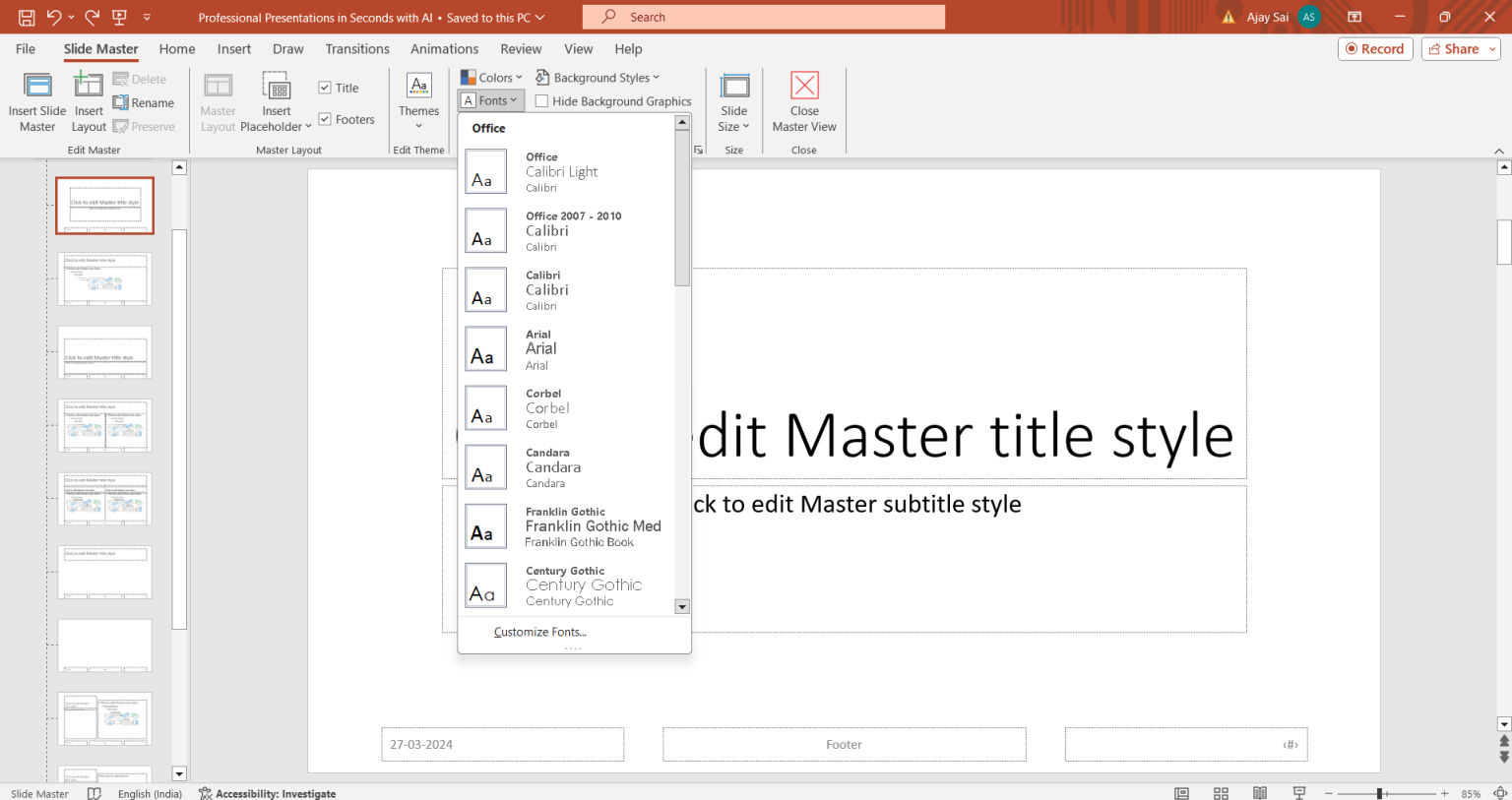This screenshot has height=800, width=1512.
Task: Enable Hide Background Graphics
Action: [x=541, y=101]
